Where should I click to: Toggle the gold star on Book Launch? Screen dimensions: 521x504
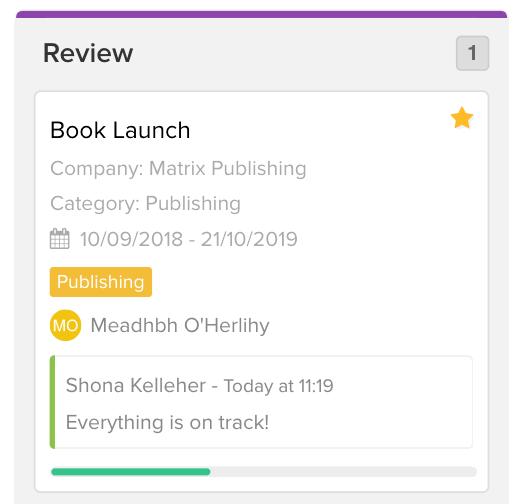pyautogui.click(x=462, y=118)
